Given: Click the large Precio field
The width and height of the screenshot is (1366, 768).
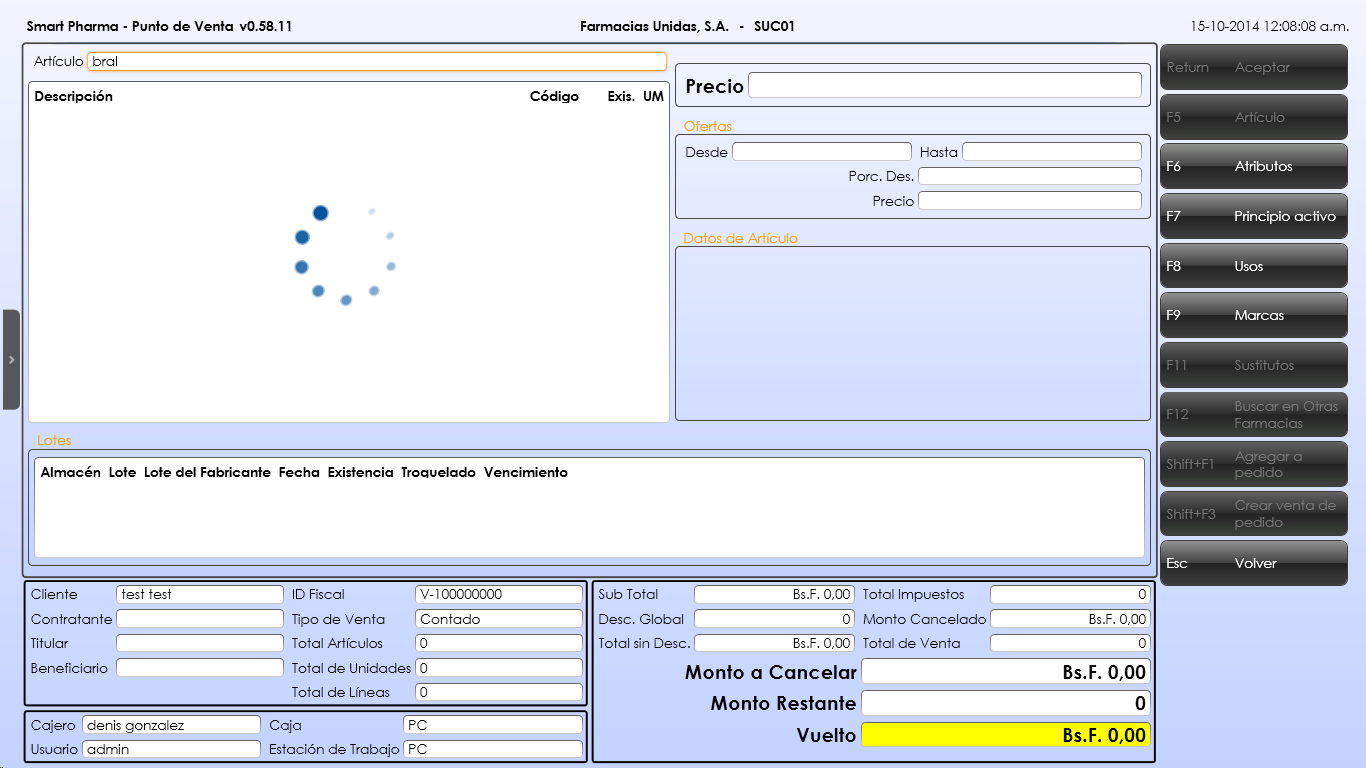Looking at the screenshot, I should point(945,85).
